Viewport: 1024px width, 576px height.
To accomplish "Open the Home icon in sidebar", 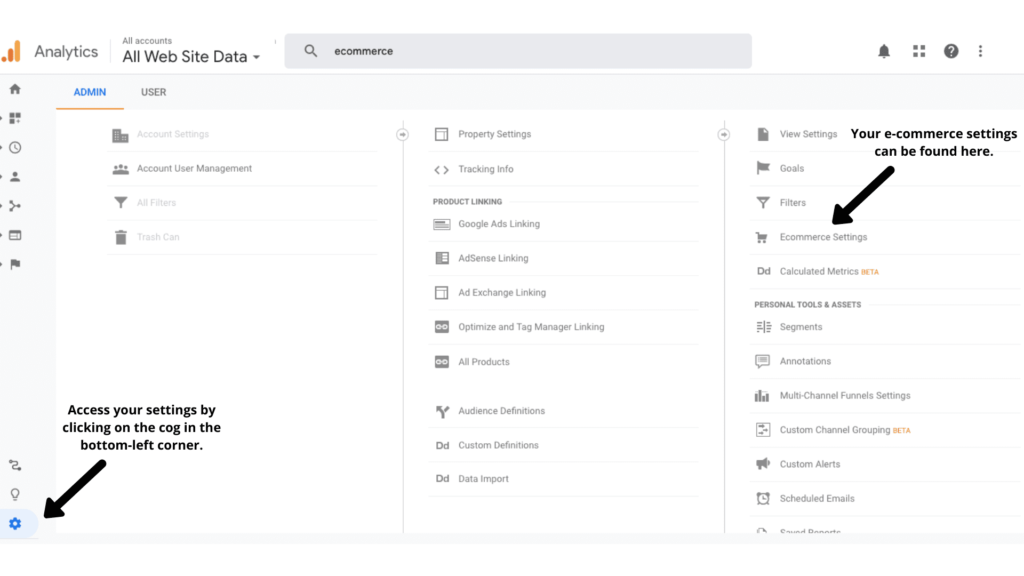I will coord(15,89).
